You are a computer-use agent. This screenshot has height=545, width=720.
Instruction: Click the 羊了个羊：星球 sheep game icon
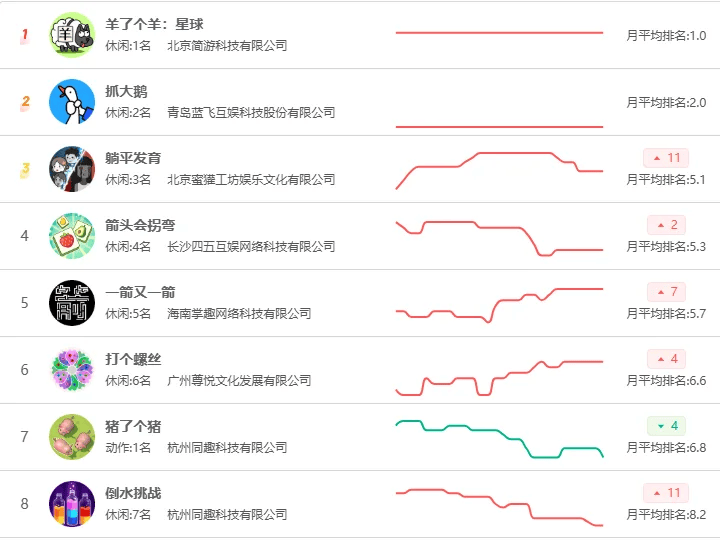pos(72,35)
